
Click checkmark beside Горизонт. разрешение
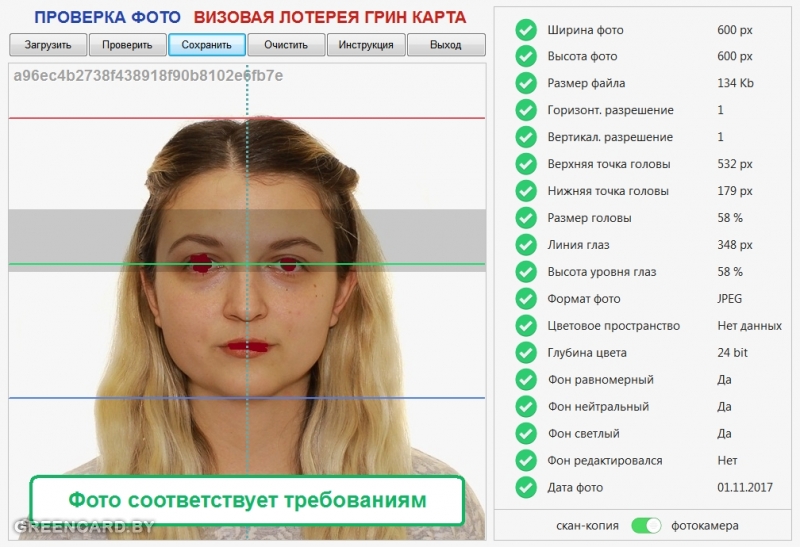pos(526,110)
